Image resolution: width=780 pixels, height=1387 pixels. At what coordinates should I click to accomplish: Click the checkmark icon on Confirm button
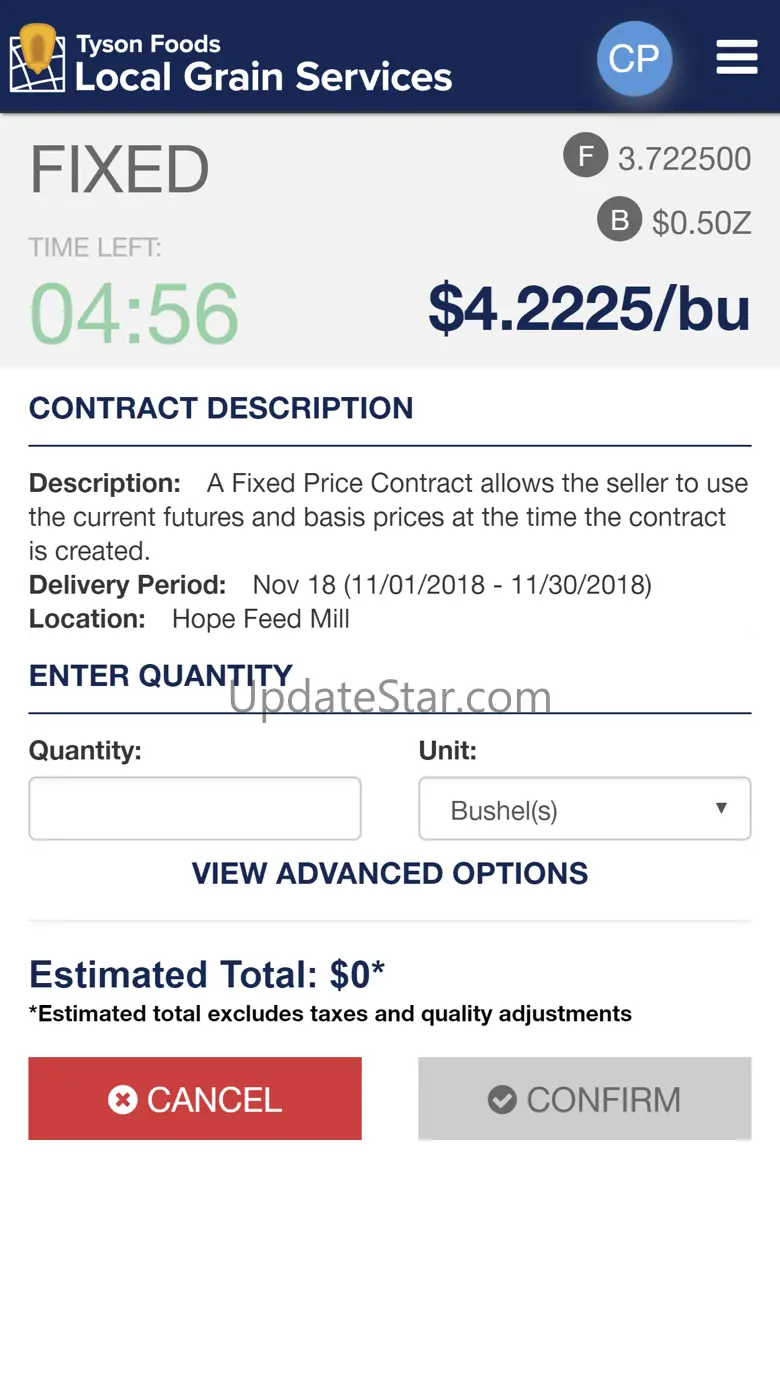point(502,1100)
